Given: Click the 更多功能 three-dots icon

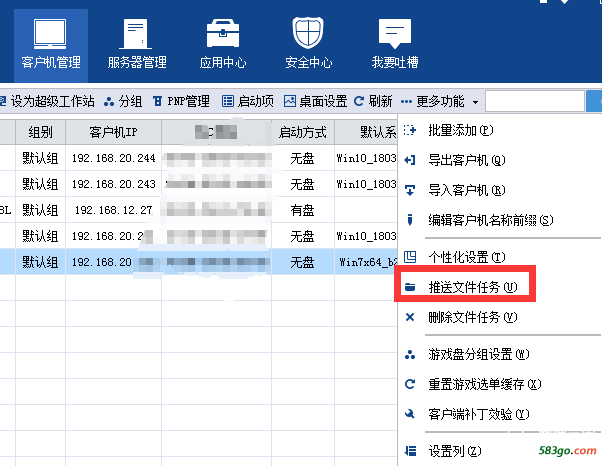Looking at the screenshot, I should pyautogui.click(x=406, y=102).
